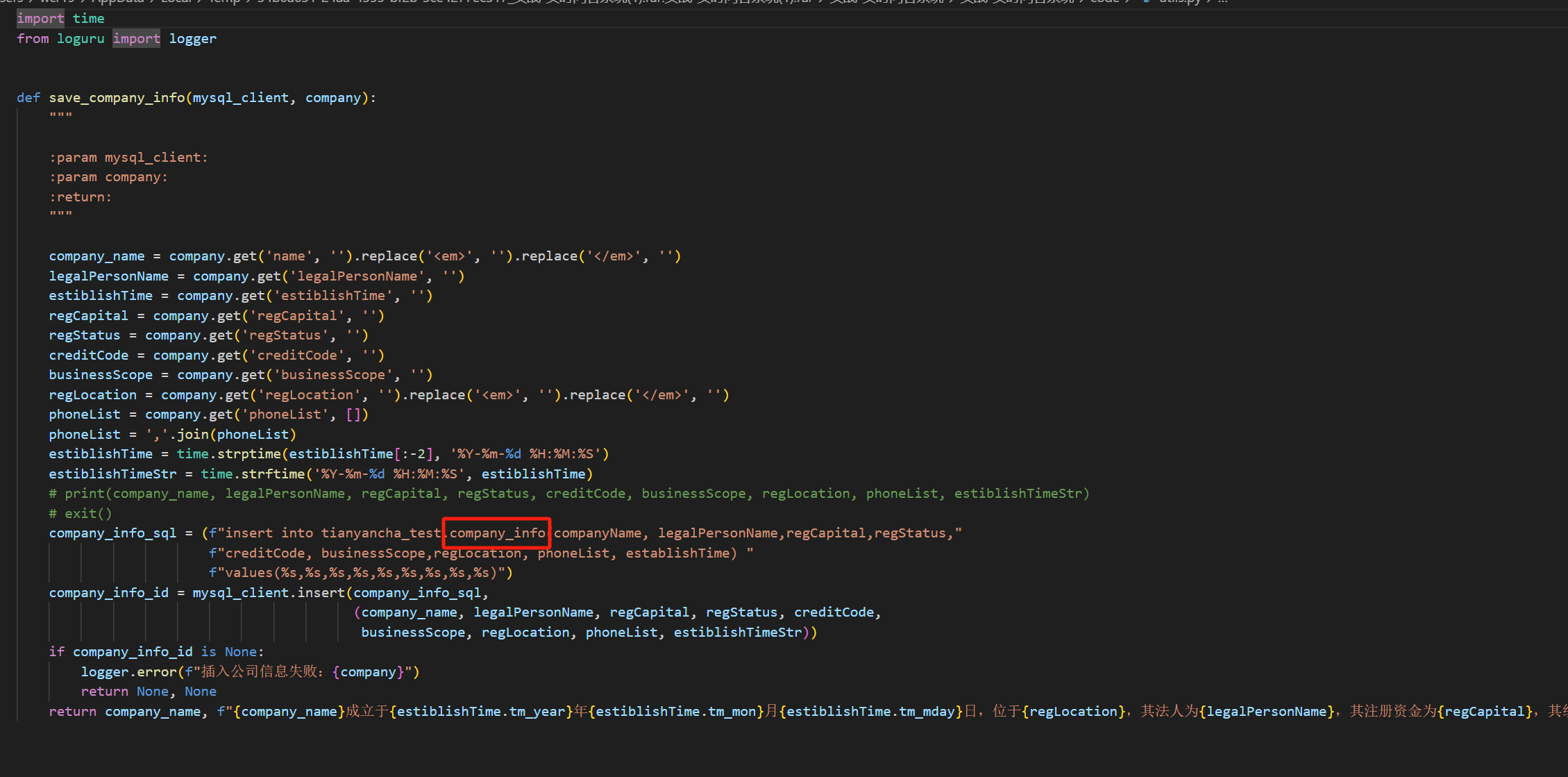
Task: Click the logger.error call
Action: pyautogui.click(x=128, y=672)
